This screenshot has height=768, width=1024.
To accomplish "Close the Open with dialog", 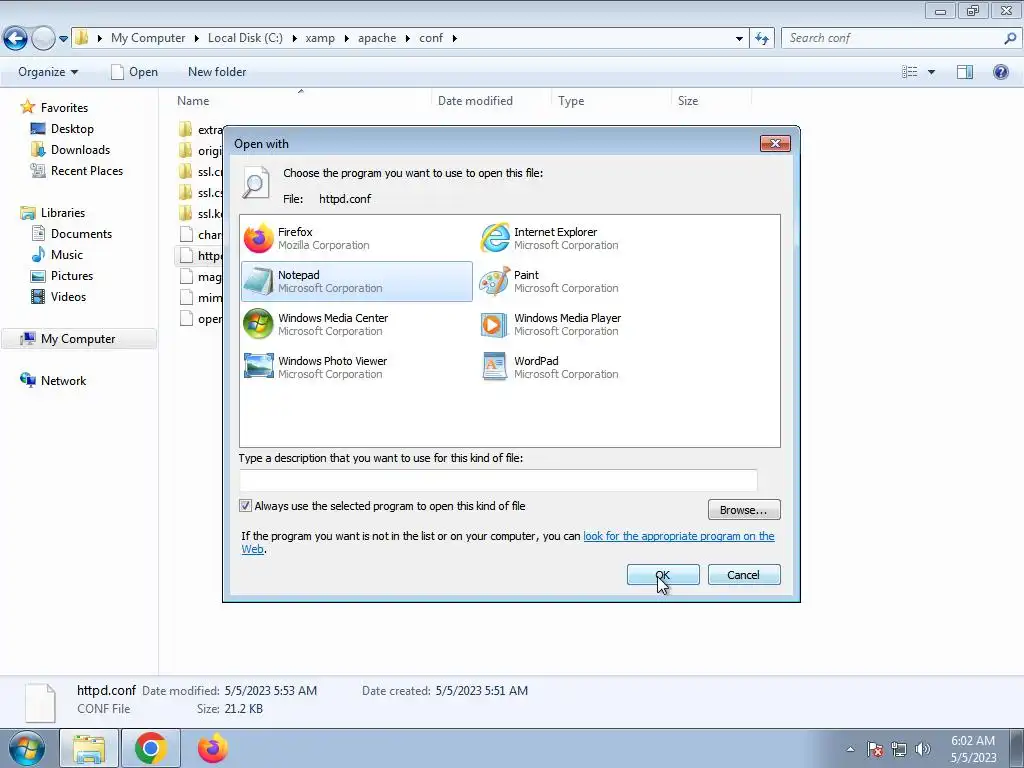I will (x=775, y=143).
